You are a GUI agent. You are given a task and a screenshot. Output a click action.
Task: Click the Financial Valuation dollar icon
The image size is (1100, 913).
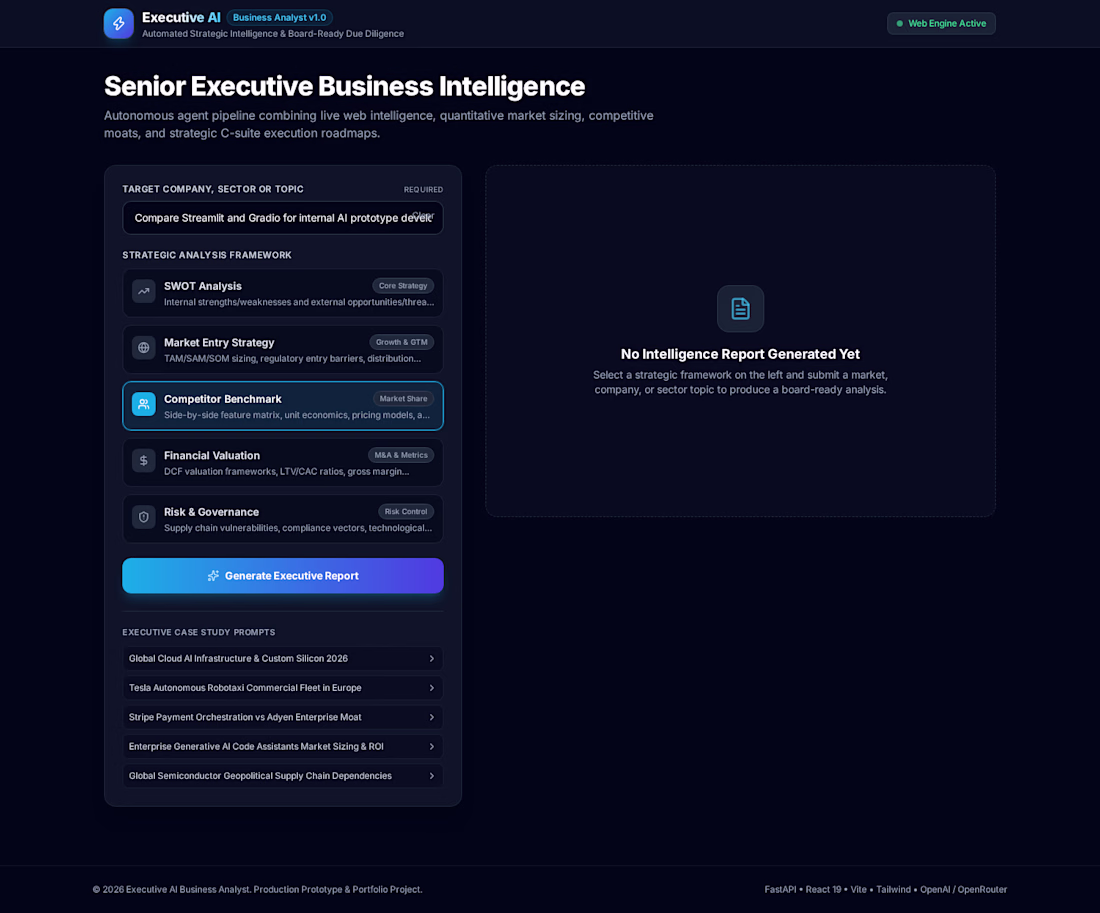pos(144,460)
